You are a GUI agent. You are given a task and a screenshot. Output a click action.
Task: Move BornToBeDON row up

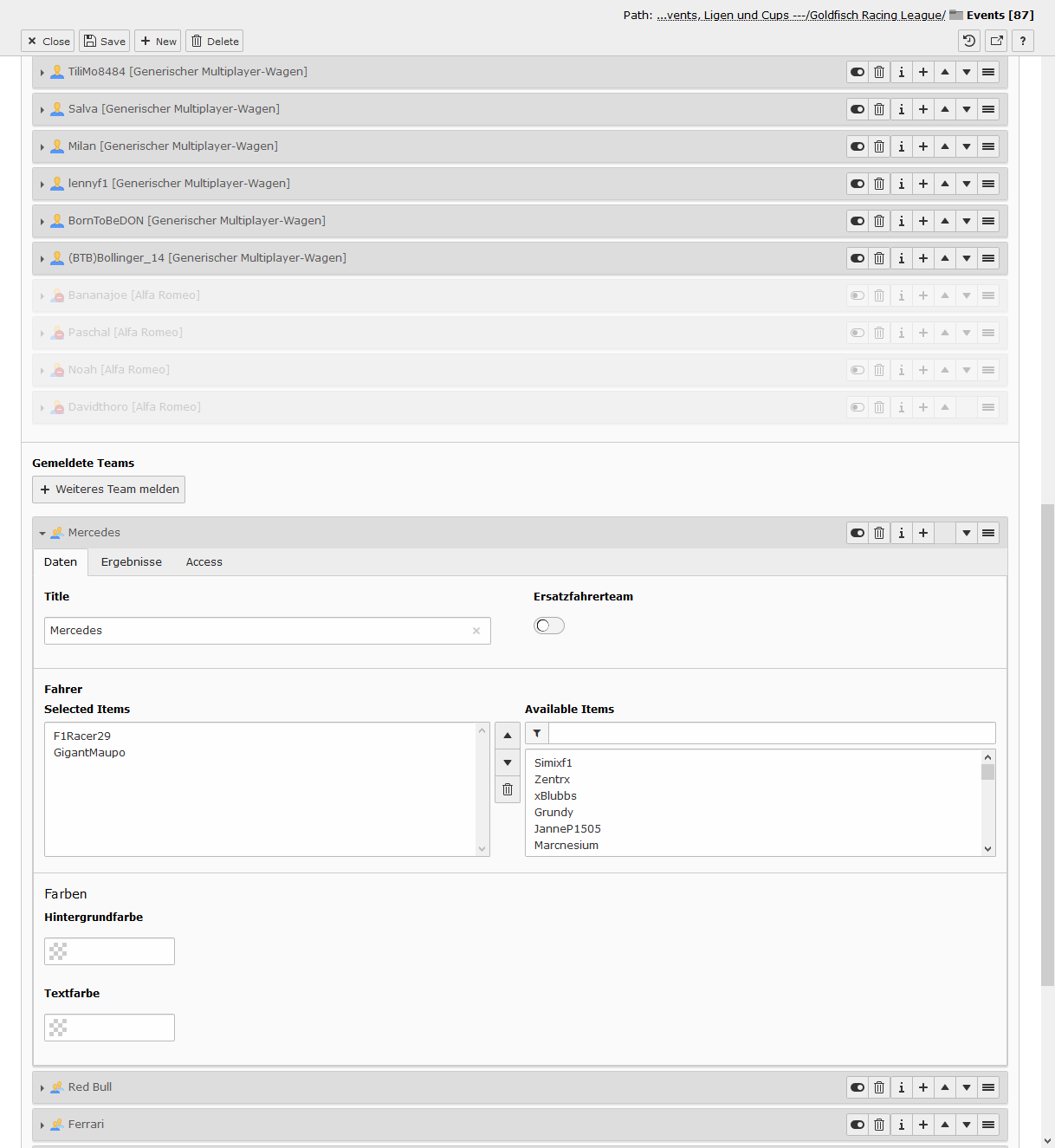pos(944,221)
